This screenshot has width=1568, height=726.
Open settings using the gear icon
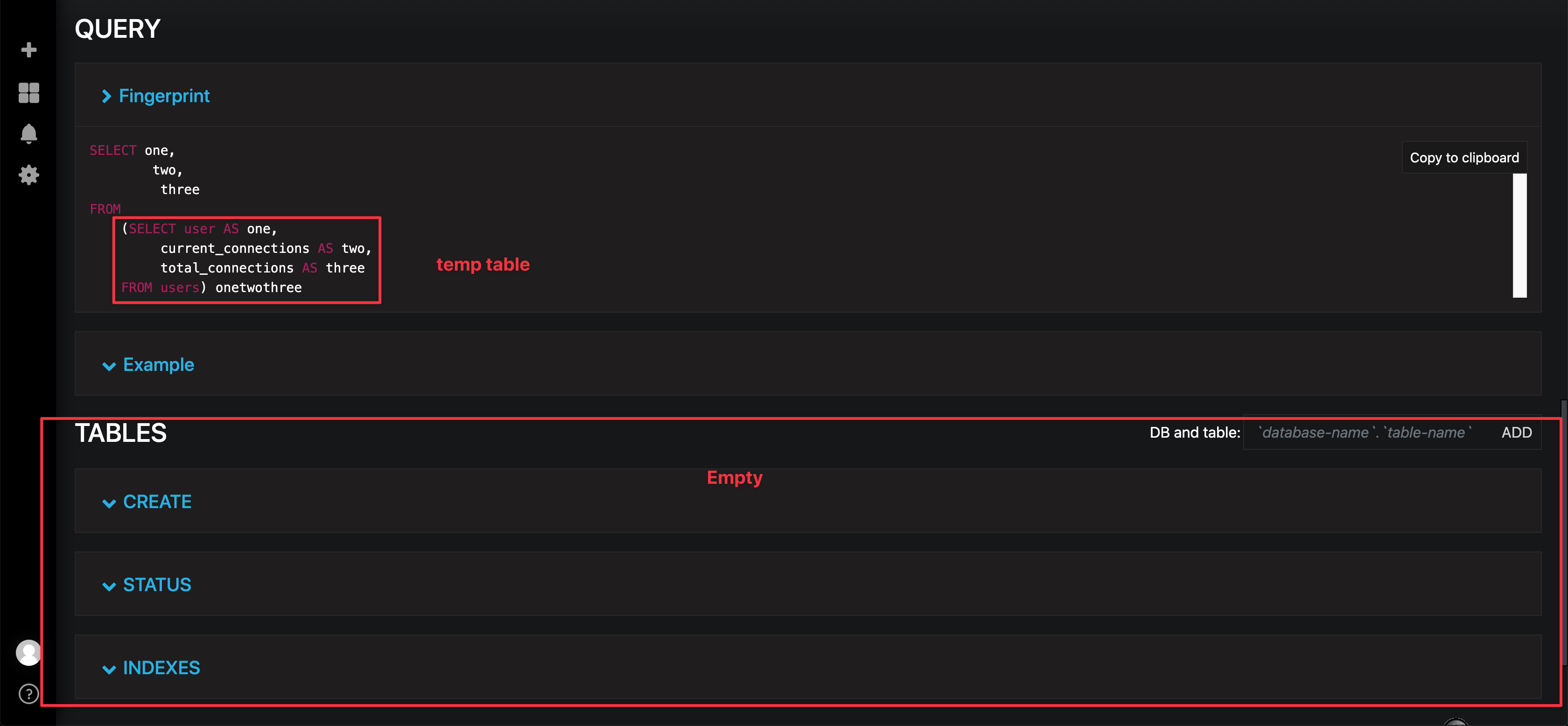(x=28, y=175)
